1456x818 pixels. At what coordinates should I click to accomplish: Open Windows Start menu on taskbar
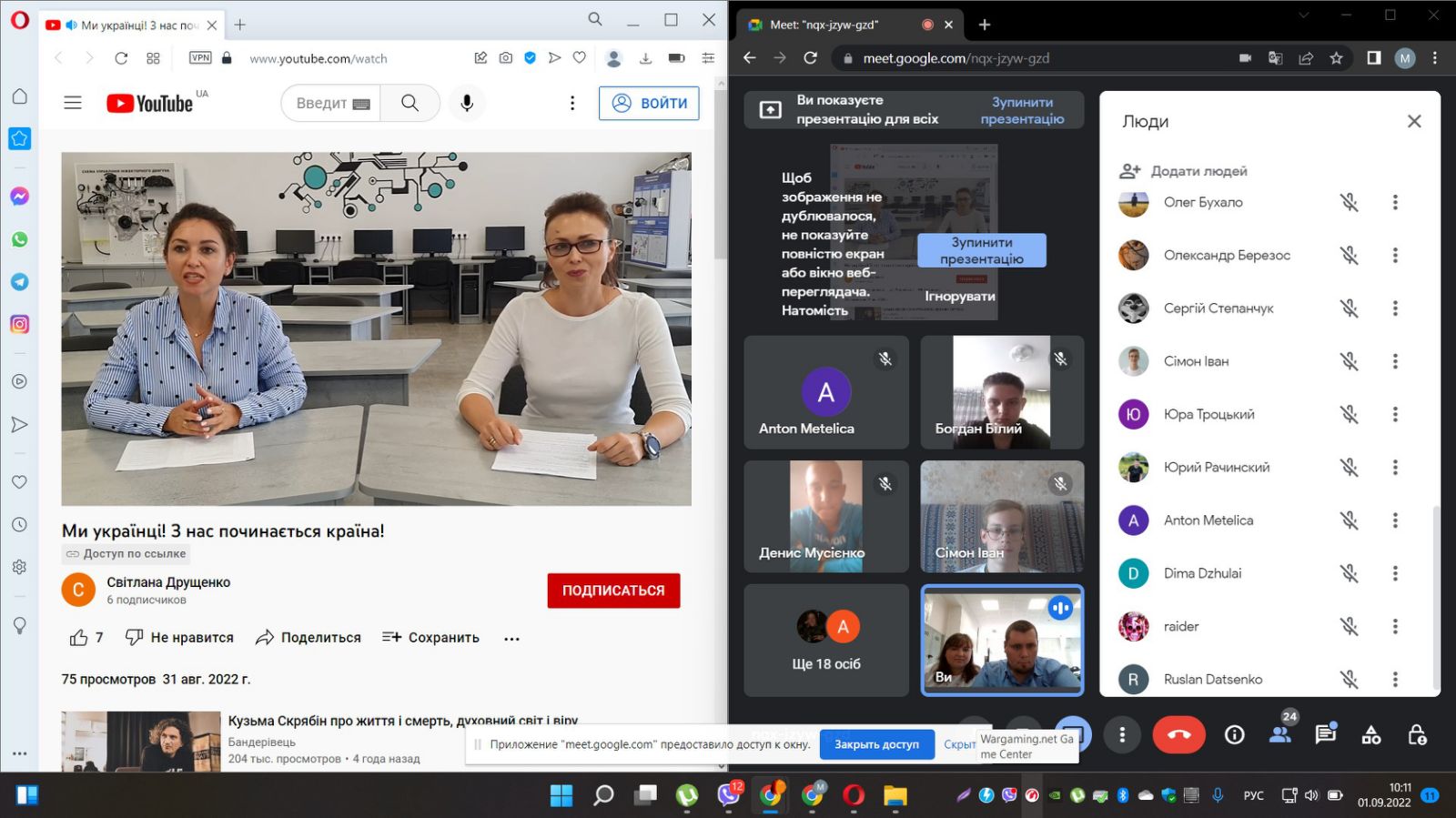(x=561, y=795)
